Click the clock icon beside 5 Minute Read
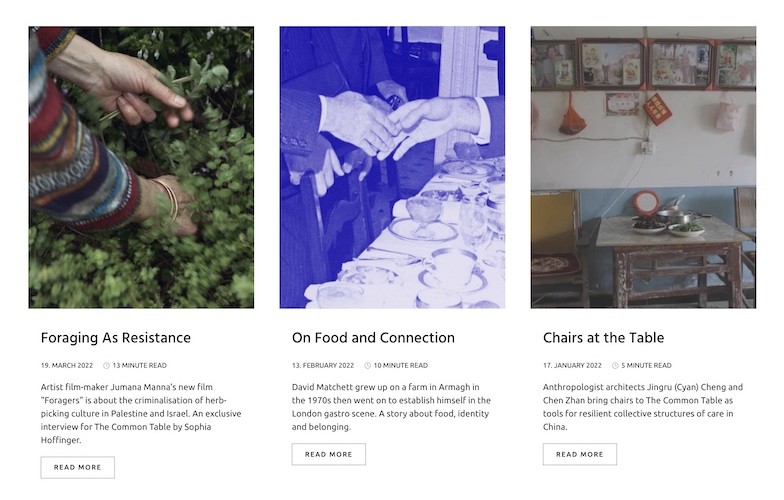This screenshot has height=500, width=784. click(615, 366)
